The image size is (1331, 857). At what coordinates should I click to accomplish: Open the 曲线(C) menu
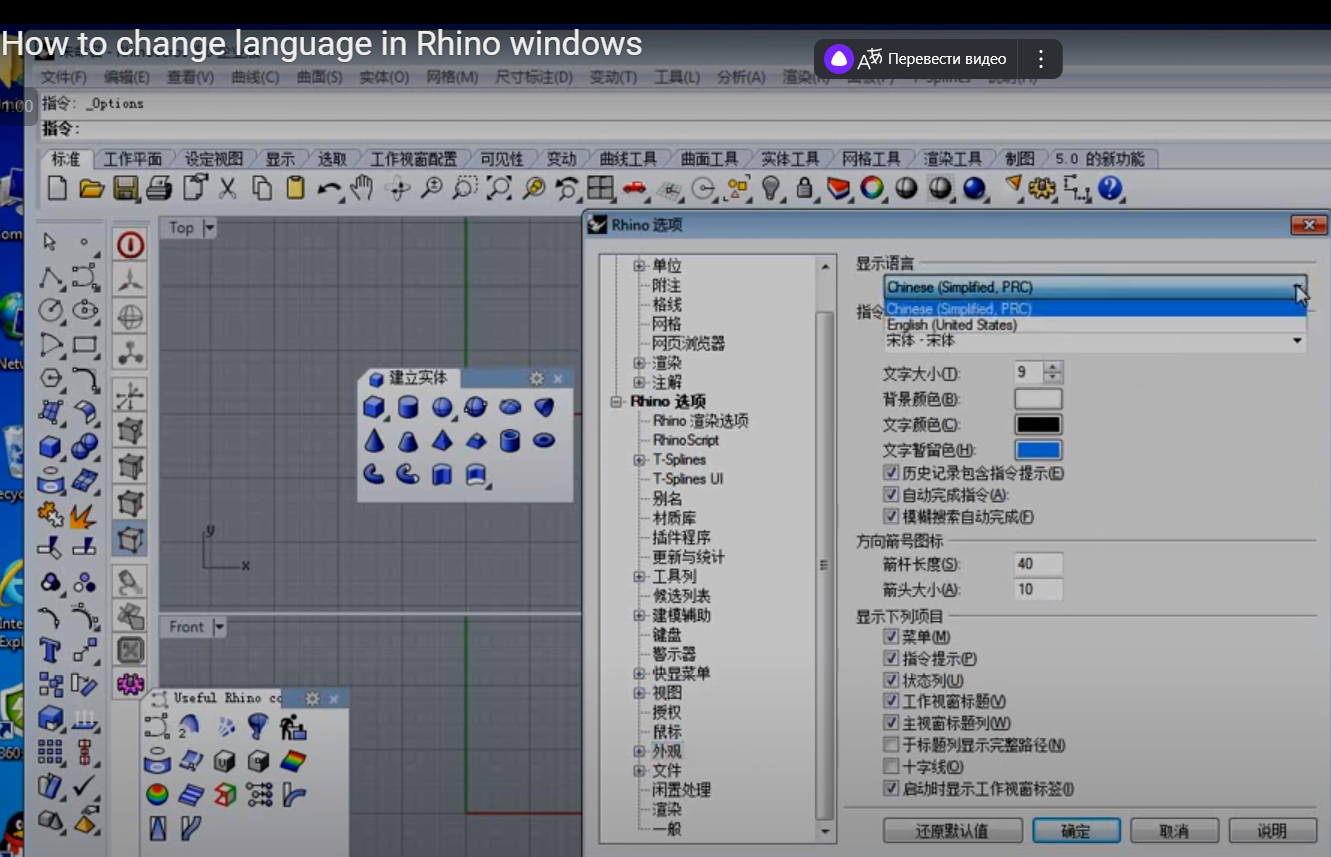click(255, 77)
